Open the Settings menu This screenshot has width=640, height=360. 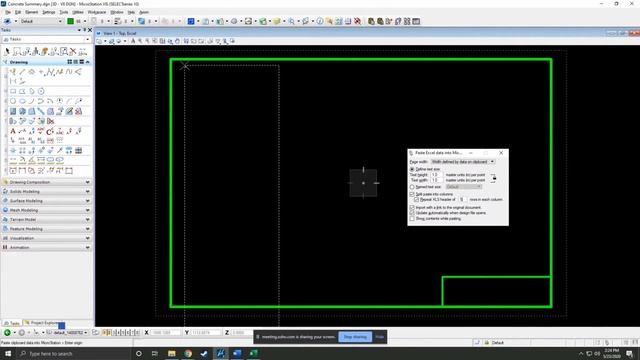point(49,12)
